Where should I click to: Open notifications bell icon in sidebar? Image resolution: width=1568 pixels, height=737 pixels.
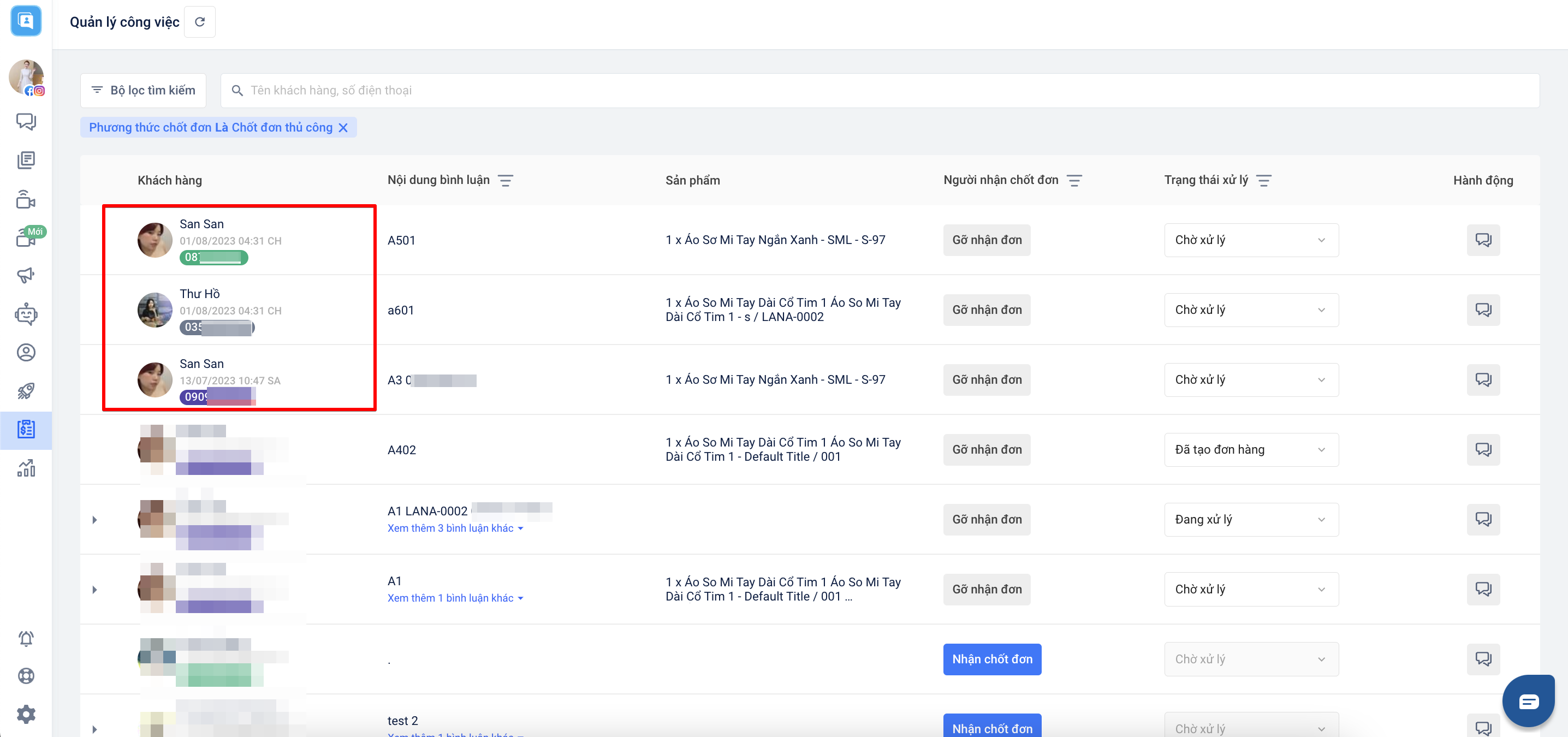click(x=26, y=638)
